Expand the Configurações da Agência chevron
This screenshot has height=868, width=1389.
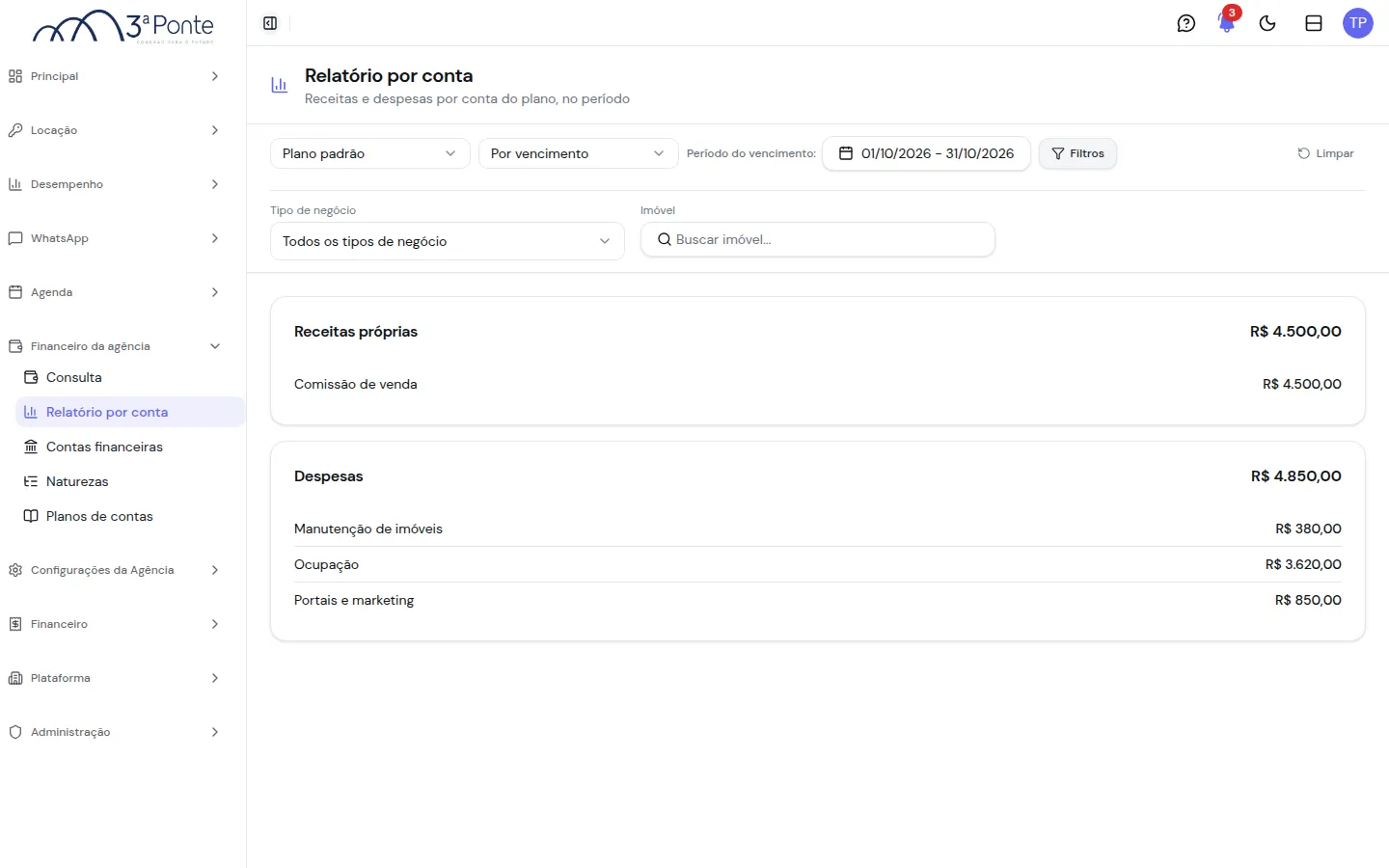click(x=215, y=570)
